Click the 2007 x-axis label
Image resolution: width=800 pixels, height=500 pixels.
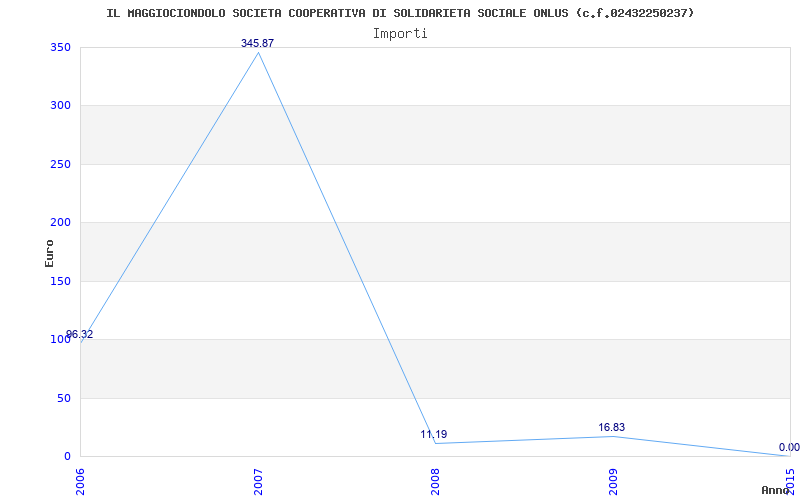258,482
